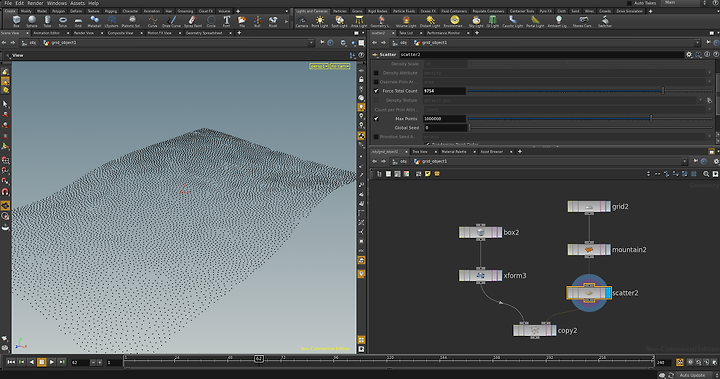Select the Sky Light shelf tool
Viewport: 720px width, 379px height.
[x=476, y=21]
